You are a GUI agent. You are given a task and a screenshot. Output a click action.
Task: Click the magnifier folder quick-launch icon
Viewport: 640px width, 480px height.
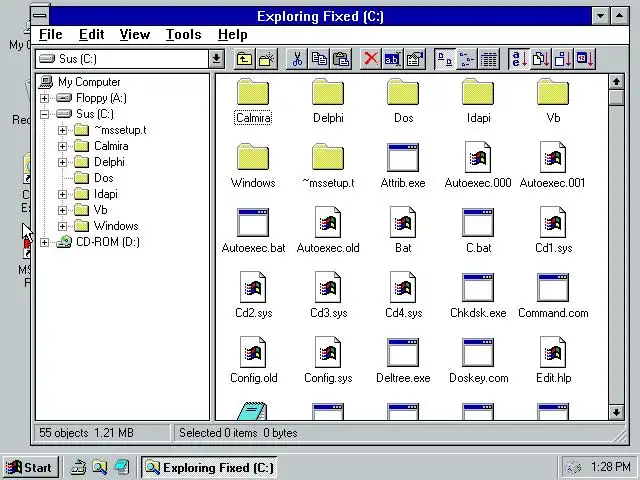pyautogui.click(x=99, y=467)
